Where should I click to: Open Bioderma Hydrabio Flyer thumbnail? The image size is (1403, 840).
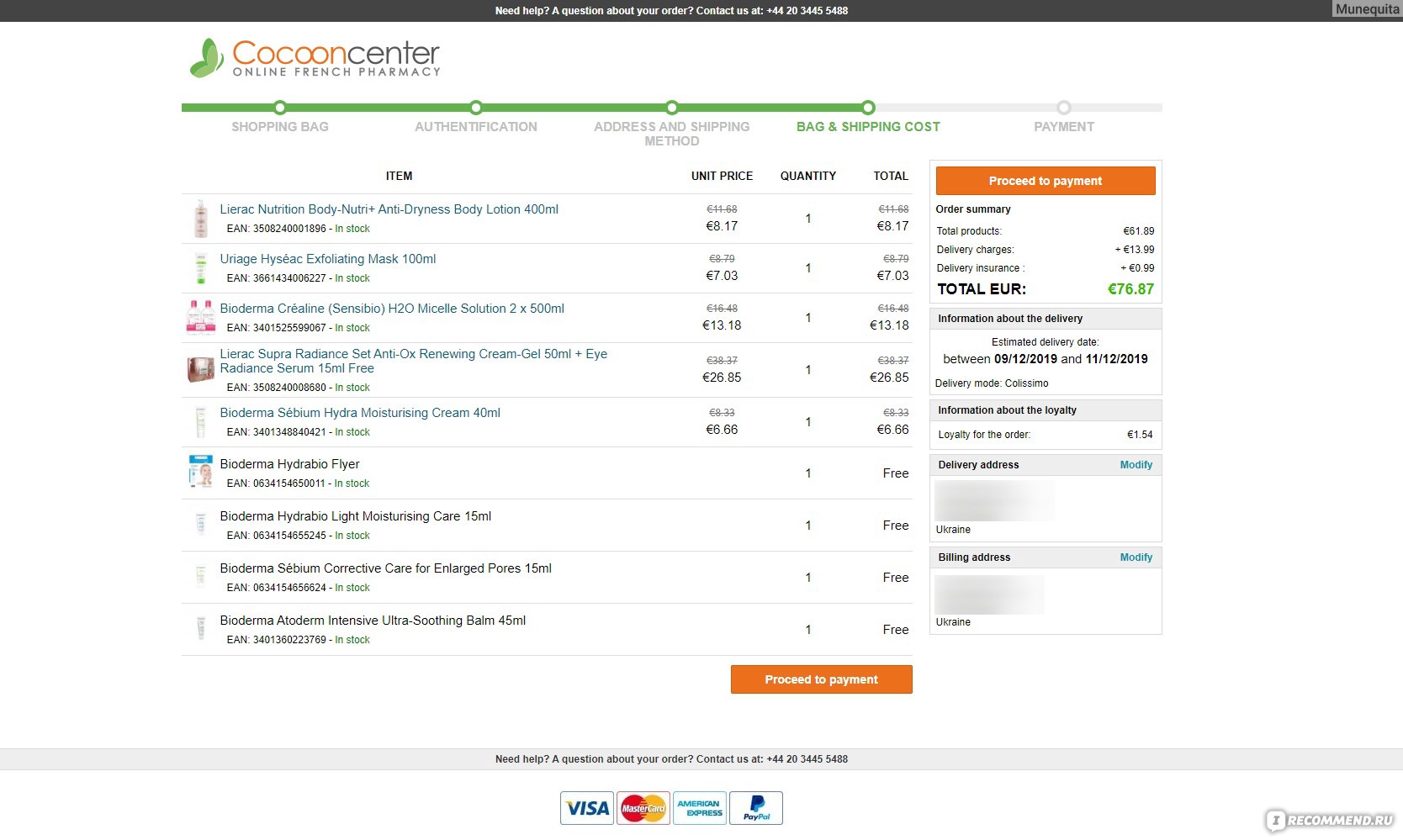pos(200,472)
